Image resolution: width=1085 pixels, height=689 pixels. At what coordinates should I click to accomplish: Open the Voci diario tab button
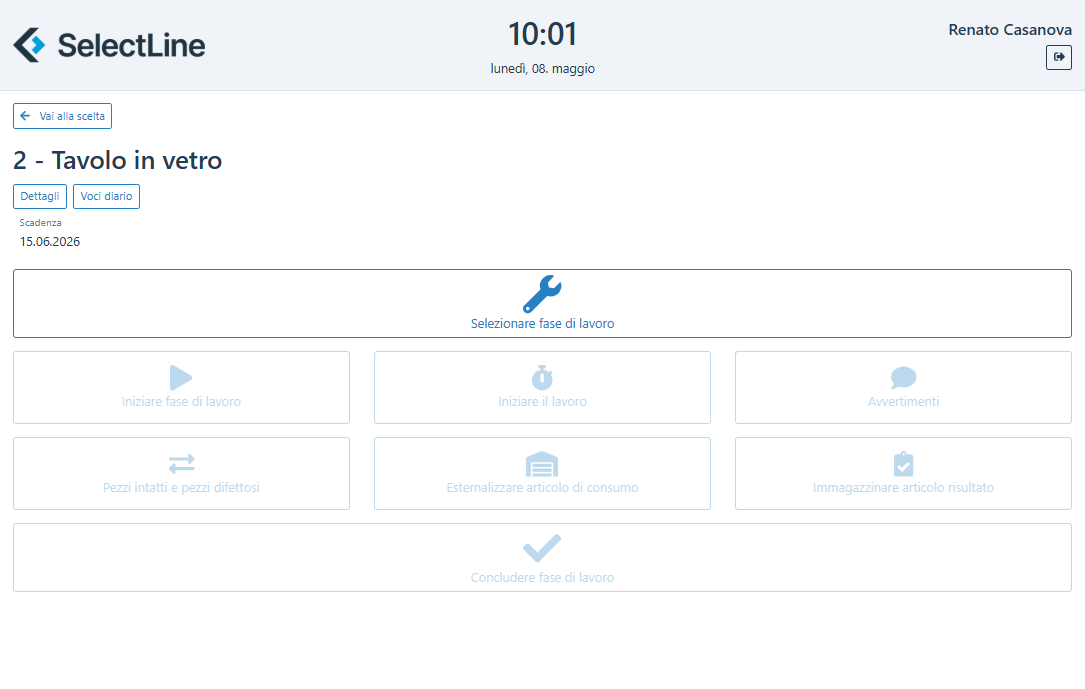pos(106,196)
